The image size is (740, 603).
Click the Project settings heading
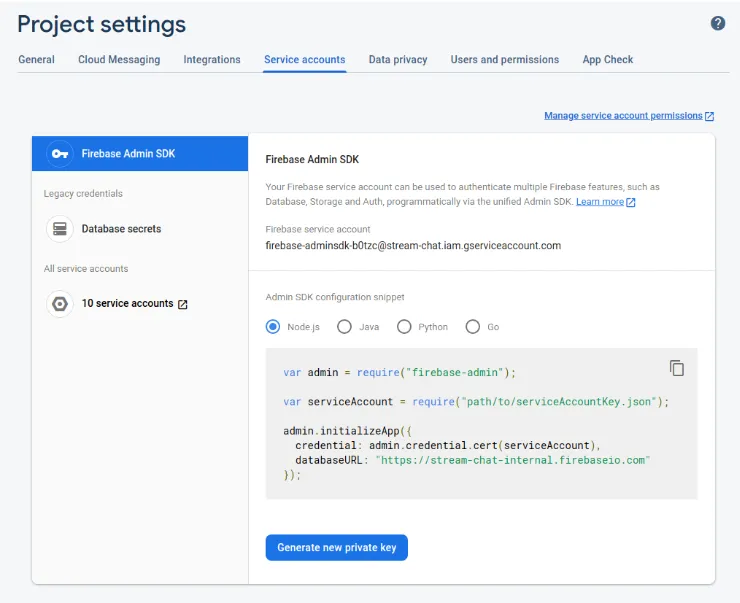pos(101,25)
